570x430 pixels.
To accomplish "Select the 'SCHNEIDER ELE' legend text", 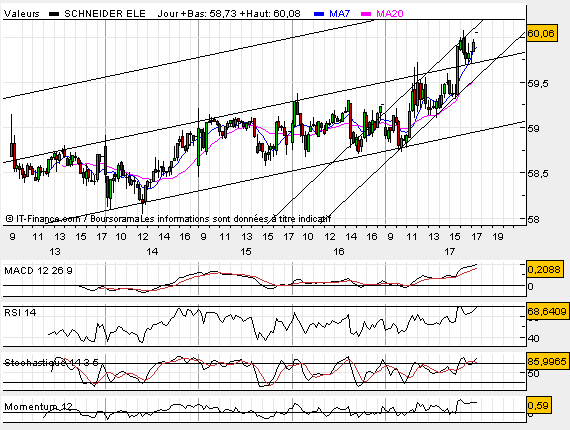I will tap(105, 14).
